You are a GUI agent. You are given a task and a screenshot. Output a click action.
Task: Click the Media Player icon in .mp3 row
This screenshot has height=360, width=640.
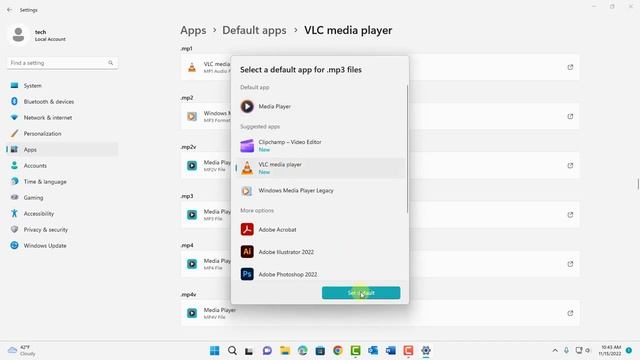192,215
